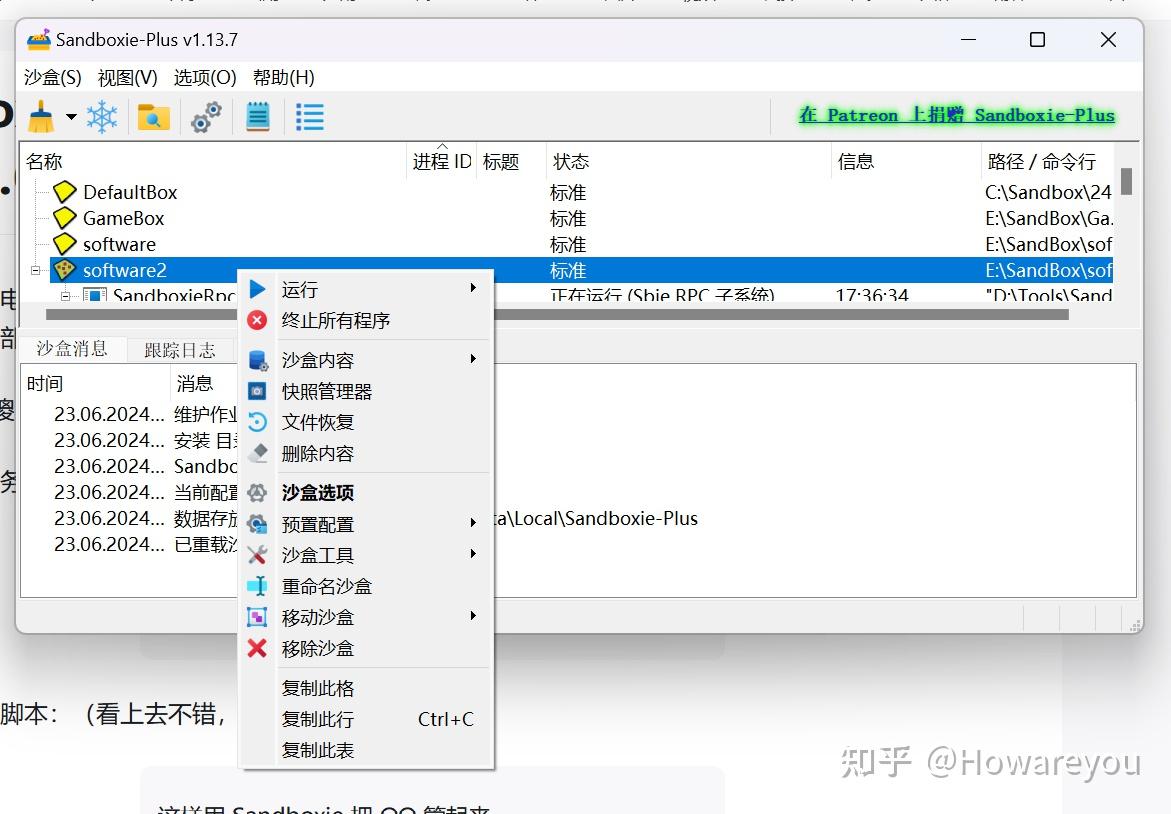Click the 文件恢复 recovery icon
The width and height of the screenshot is (1171, 814).
click(258, 422)
